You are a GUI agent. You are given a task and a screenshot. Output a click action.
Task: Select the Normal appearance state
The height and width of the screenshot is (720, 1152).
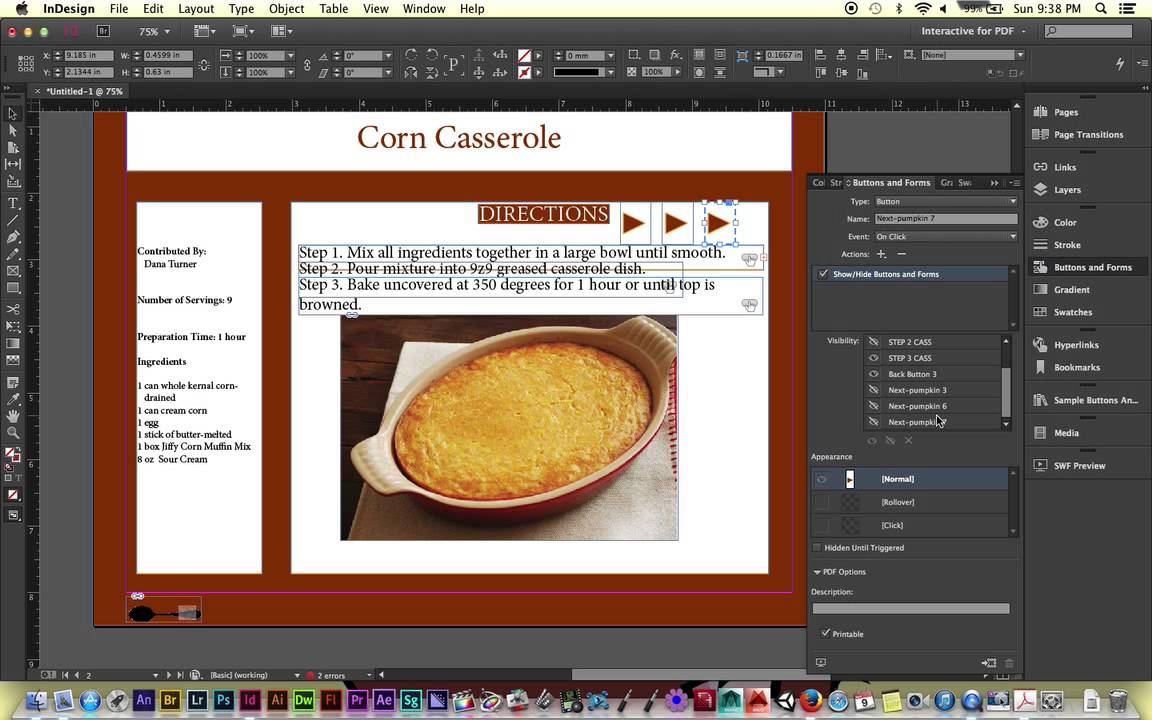(x=910, y=479)
